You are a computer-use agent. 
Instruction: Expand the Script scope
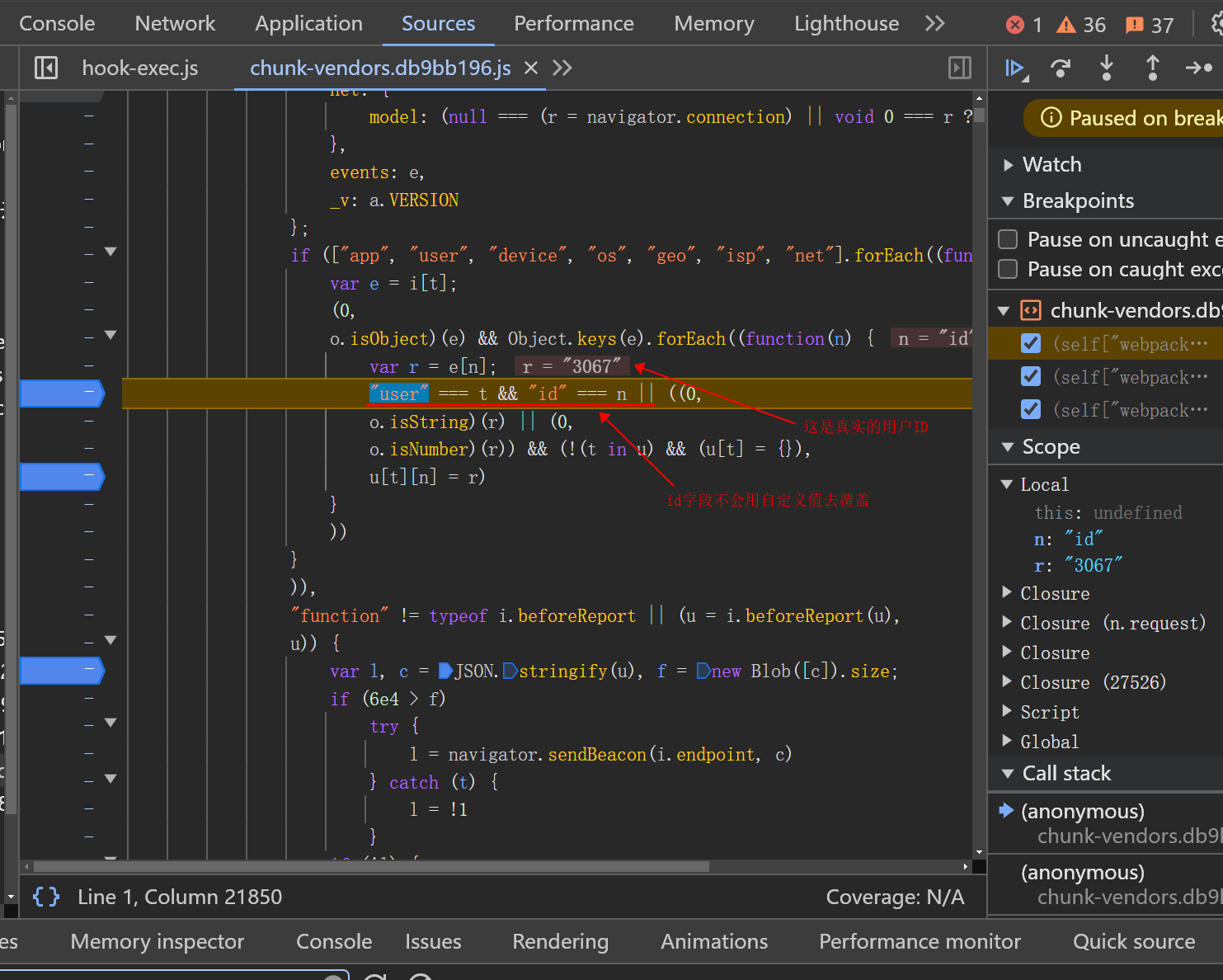click(1006, 711)
